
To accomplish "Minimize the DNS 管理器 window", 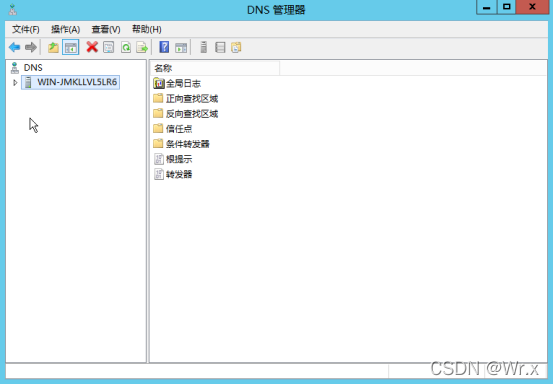I will 487,7.
